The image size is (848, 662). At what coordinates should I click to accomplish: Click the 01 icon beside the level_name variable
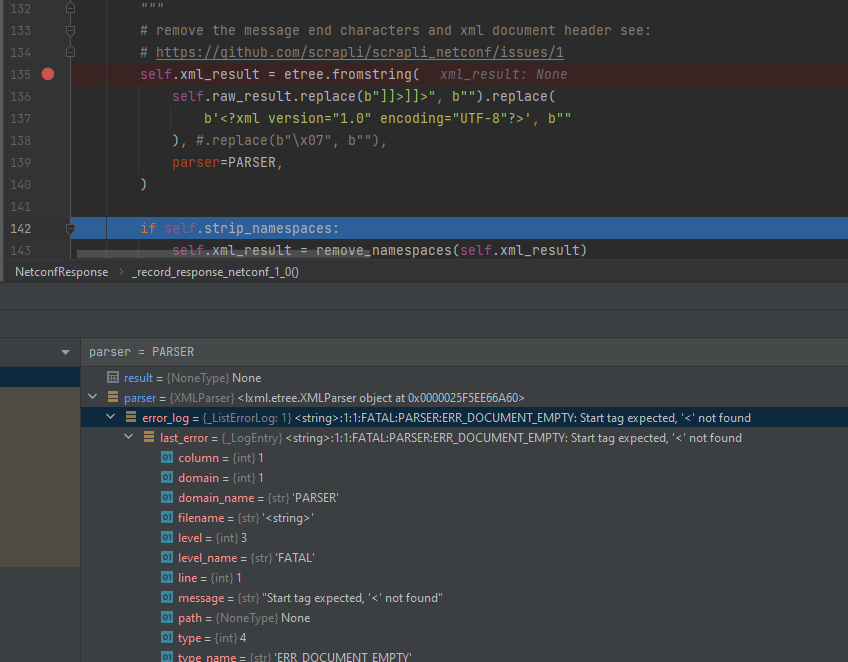166,557
